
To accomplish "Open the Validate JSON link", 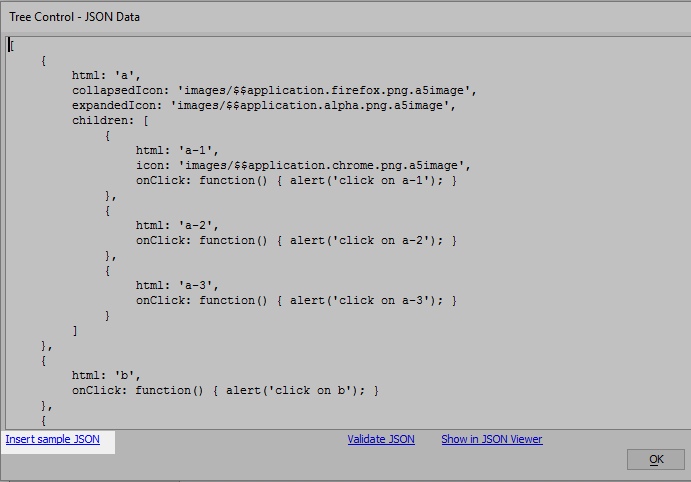I will pos(381,439).
